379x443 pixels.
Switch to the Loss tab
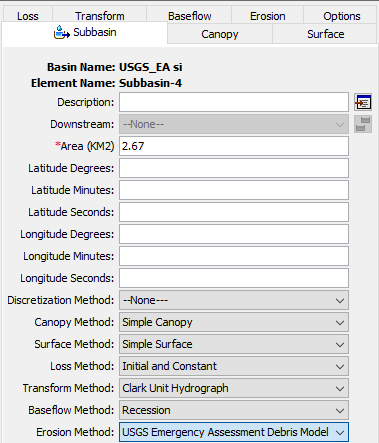(28, 16)
